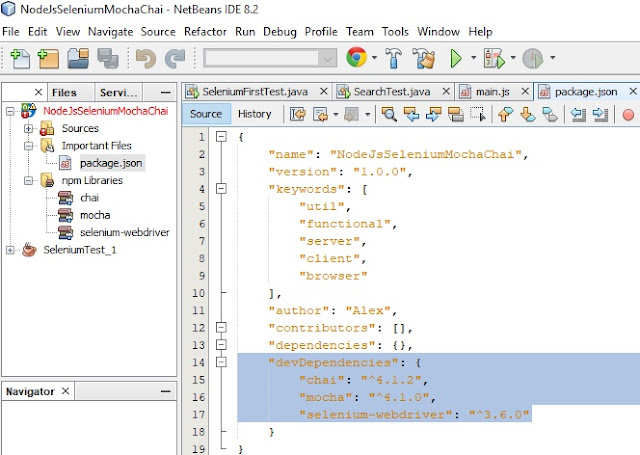The image size is (640, 455).
Task: Click the "author" key in the editor
Action: click(x=298, y=311)
